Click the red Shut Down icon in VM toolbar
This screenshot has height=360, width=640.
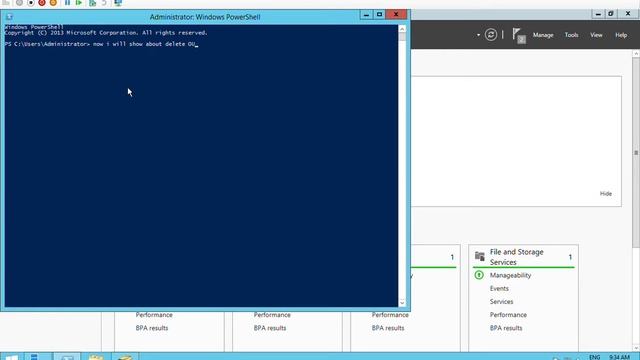pyautogui.click(x=42, y=3)
